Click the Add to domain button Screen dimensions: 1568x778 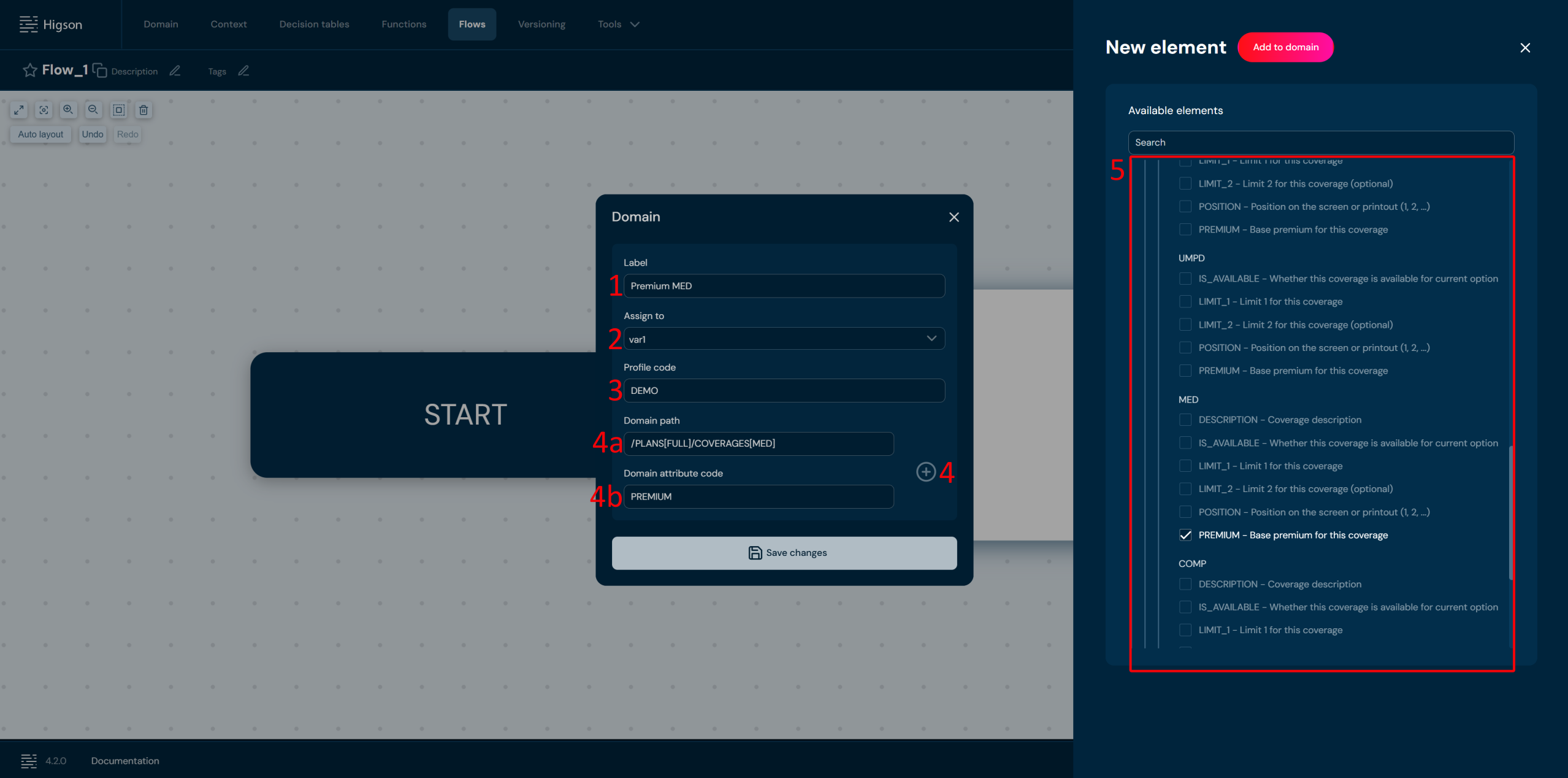click(1285, 47)
